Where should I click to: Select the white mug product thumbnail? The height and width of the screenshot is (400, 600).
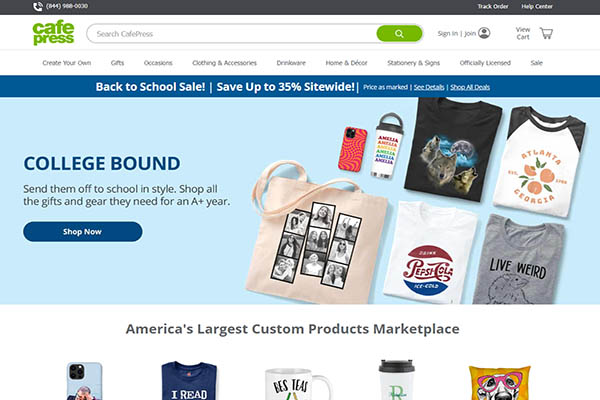pyautogui.click(x=298, y=384)
